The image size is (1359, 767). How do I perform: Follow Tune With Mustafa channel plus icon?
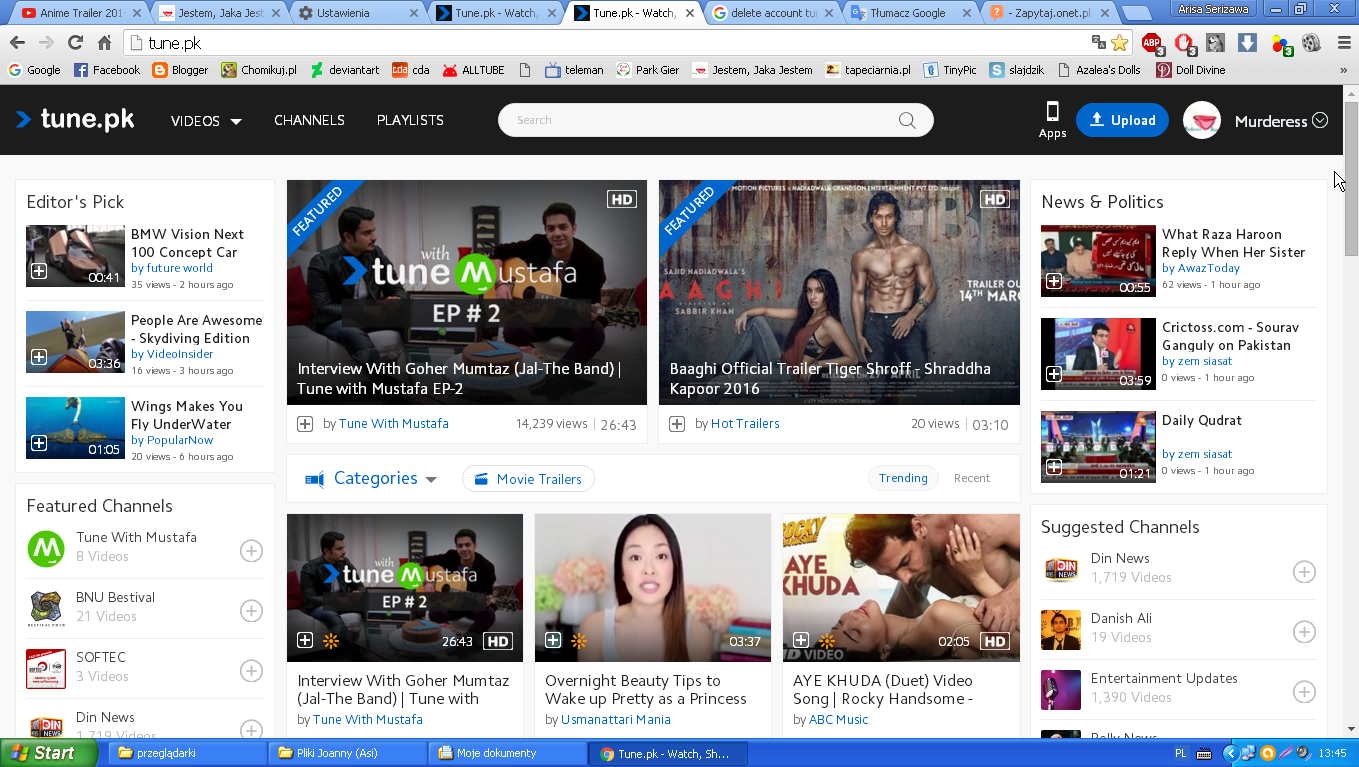(x=251, y=551)
